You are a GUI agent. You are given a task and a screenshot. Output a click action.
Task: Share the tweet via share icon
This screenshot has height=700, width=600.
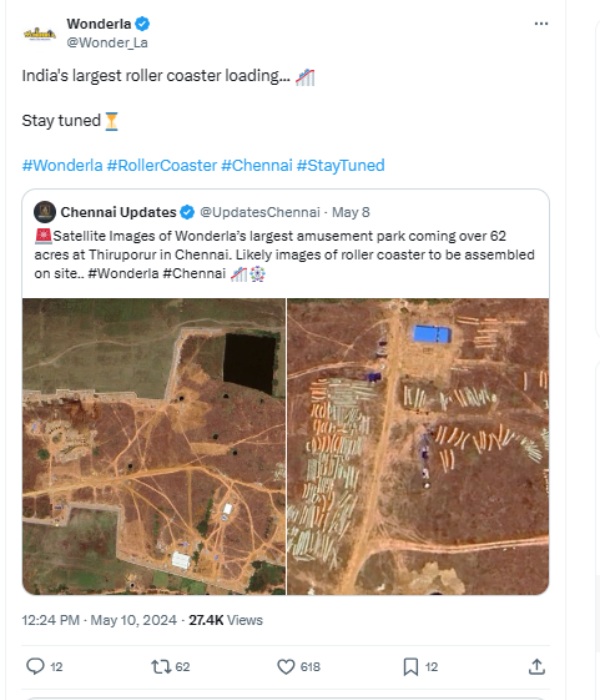537,666
